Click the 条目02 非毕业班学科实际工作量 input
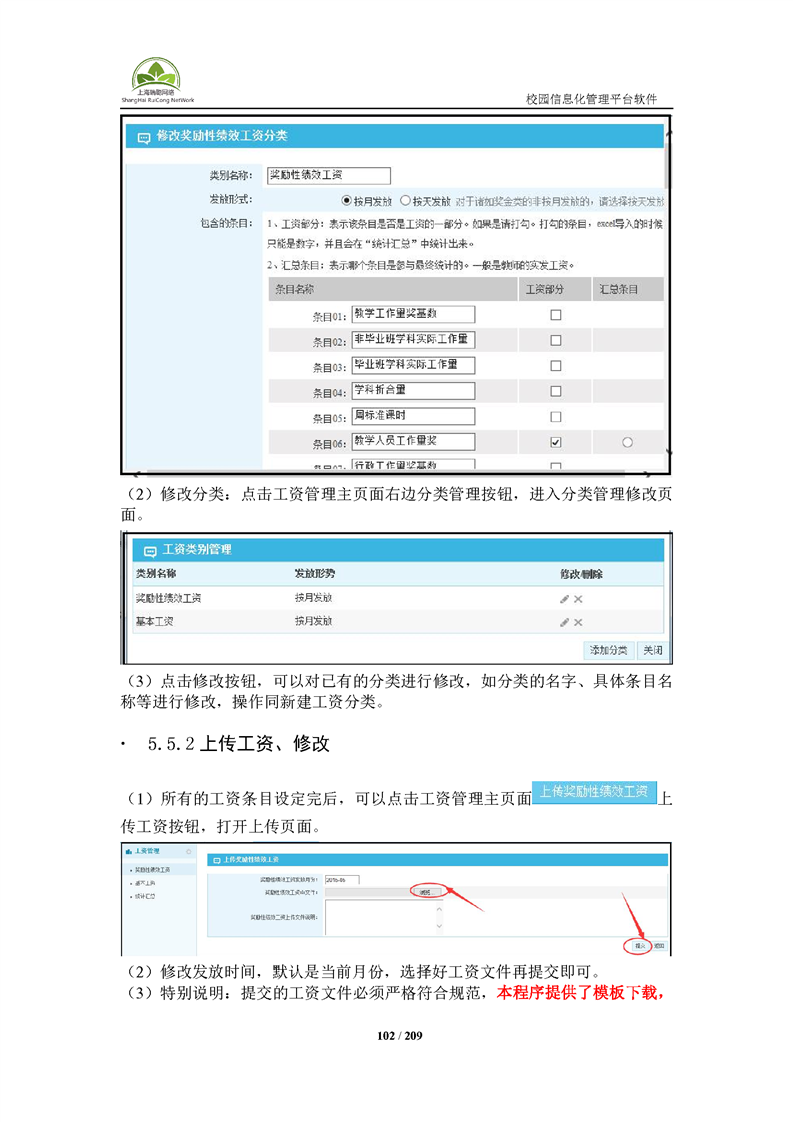This screenshot has height=1122, width=793. [x=414, y=340]
